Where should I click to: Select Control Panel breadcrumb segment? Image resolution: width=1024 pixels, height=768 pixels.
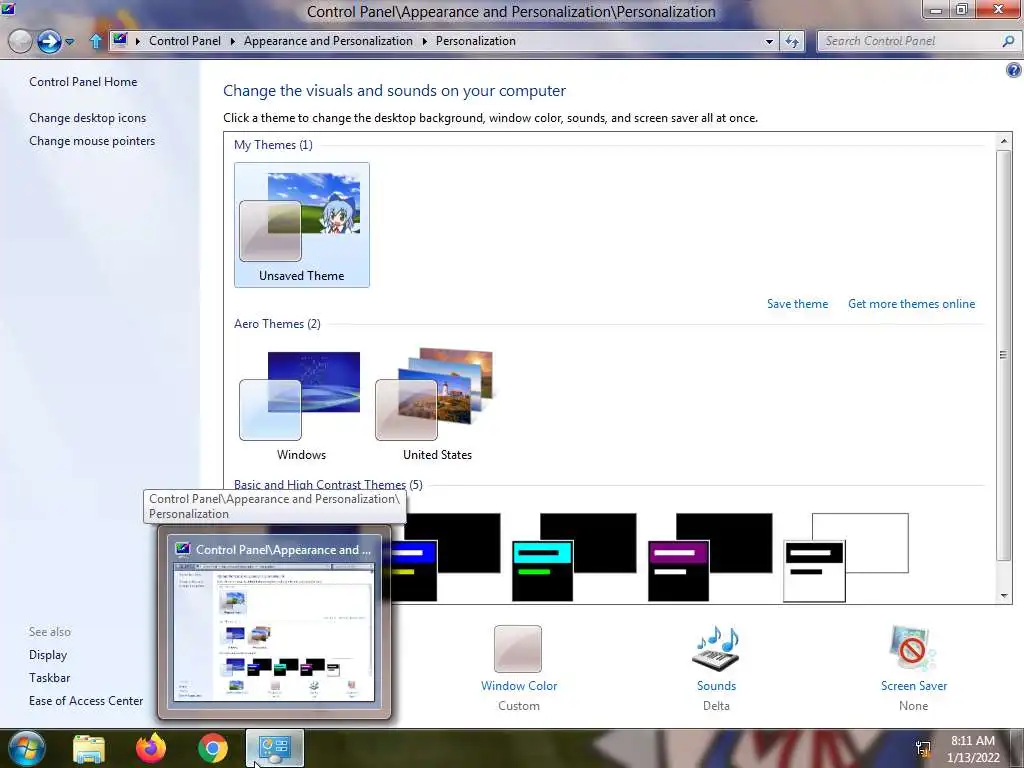click(185, 40)
